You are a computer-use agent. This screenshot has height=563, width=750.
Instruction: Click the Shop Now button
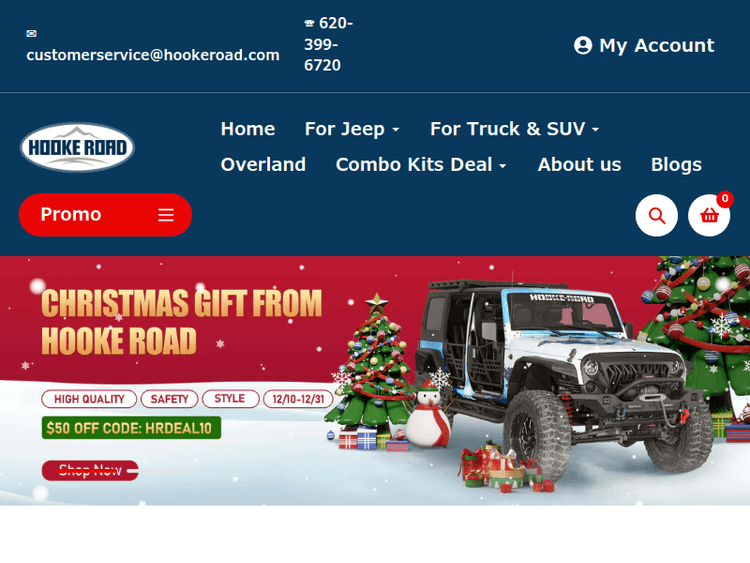click(90, 471)
